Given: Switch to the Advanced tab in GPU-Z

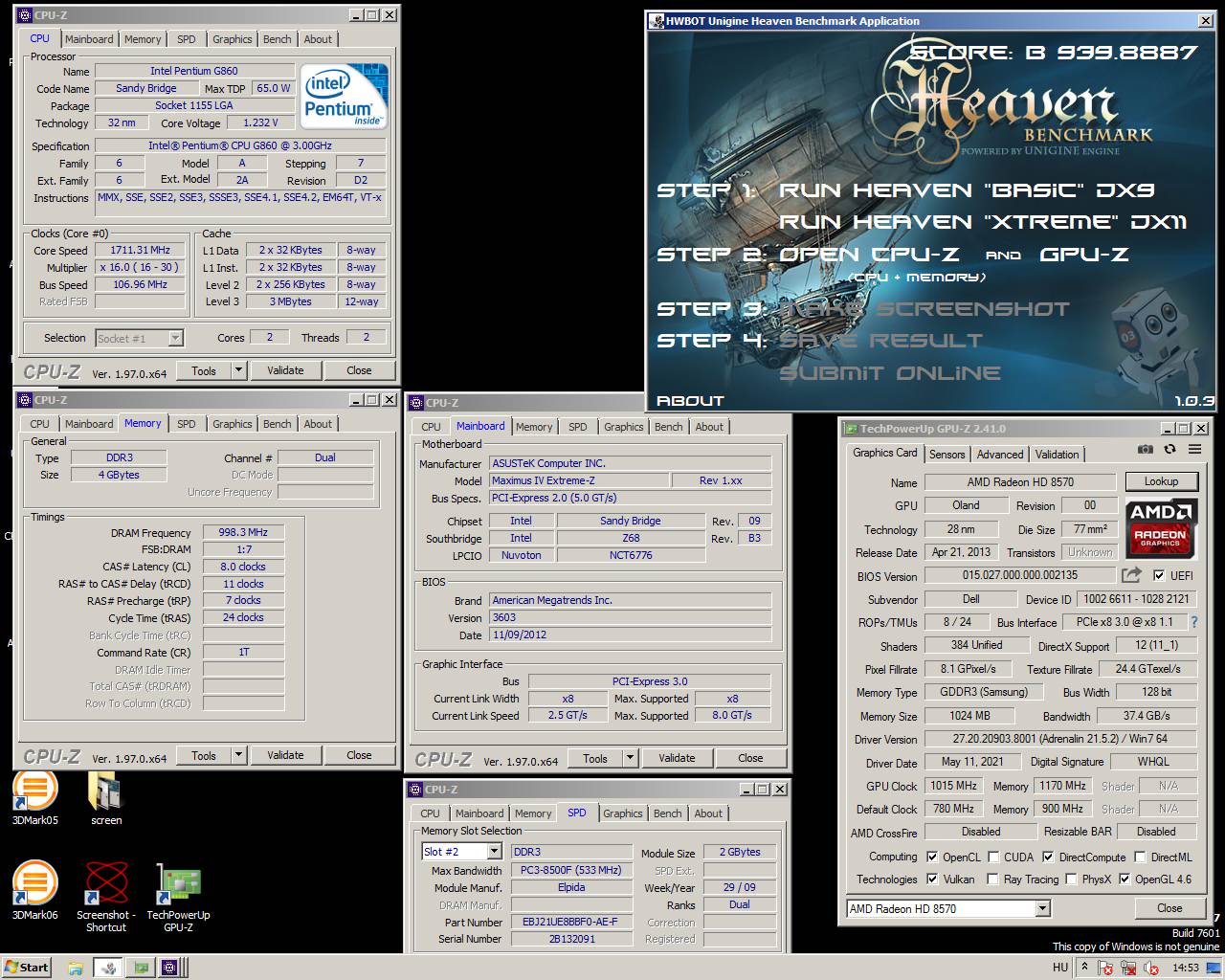Looking at the screenshot, I should click(x=1000, y=455).
